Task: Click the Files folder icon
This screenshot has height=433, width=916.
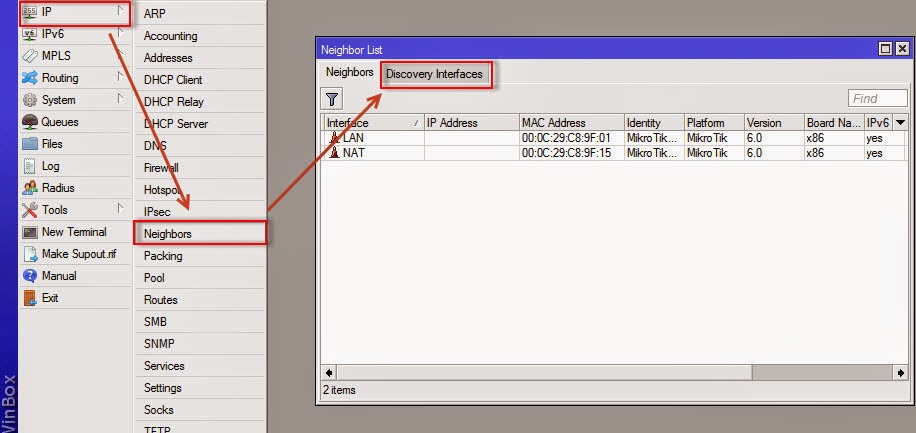Action: tap(30, 144)
